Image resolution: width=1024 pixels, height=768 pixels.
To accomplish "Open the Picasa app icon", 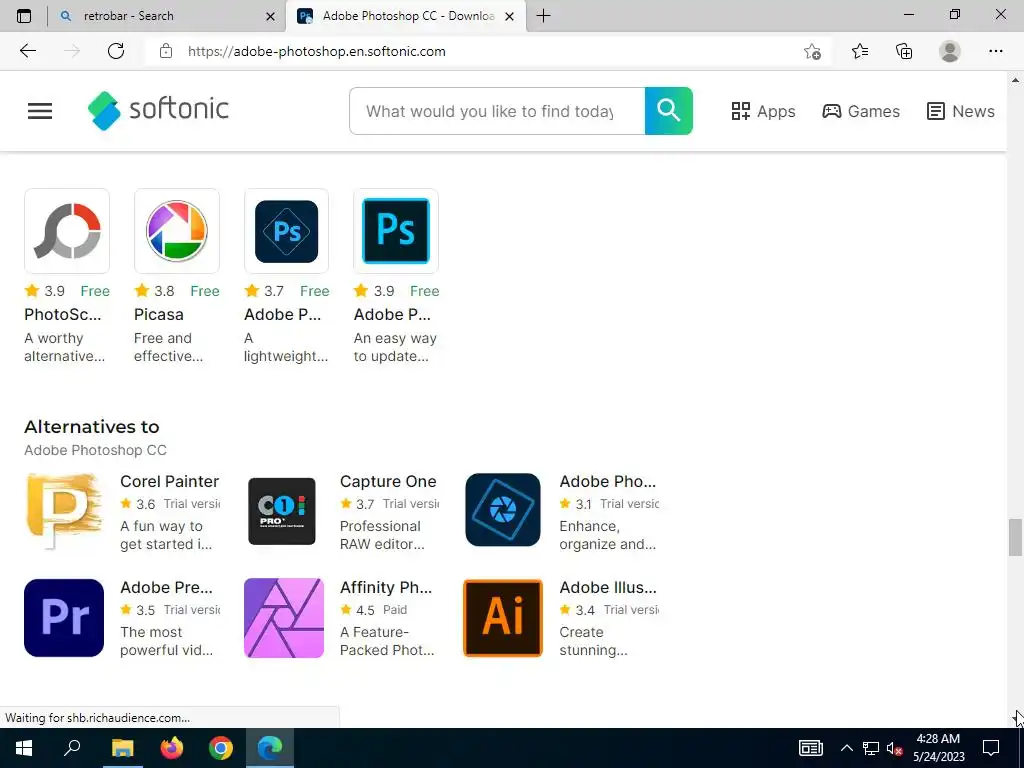I will (x=176, y=231).
